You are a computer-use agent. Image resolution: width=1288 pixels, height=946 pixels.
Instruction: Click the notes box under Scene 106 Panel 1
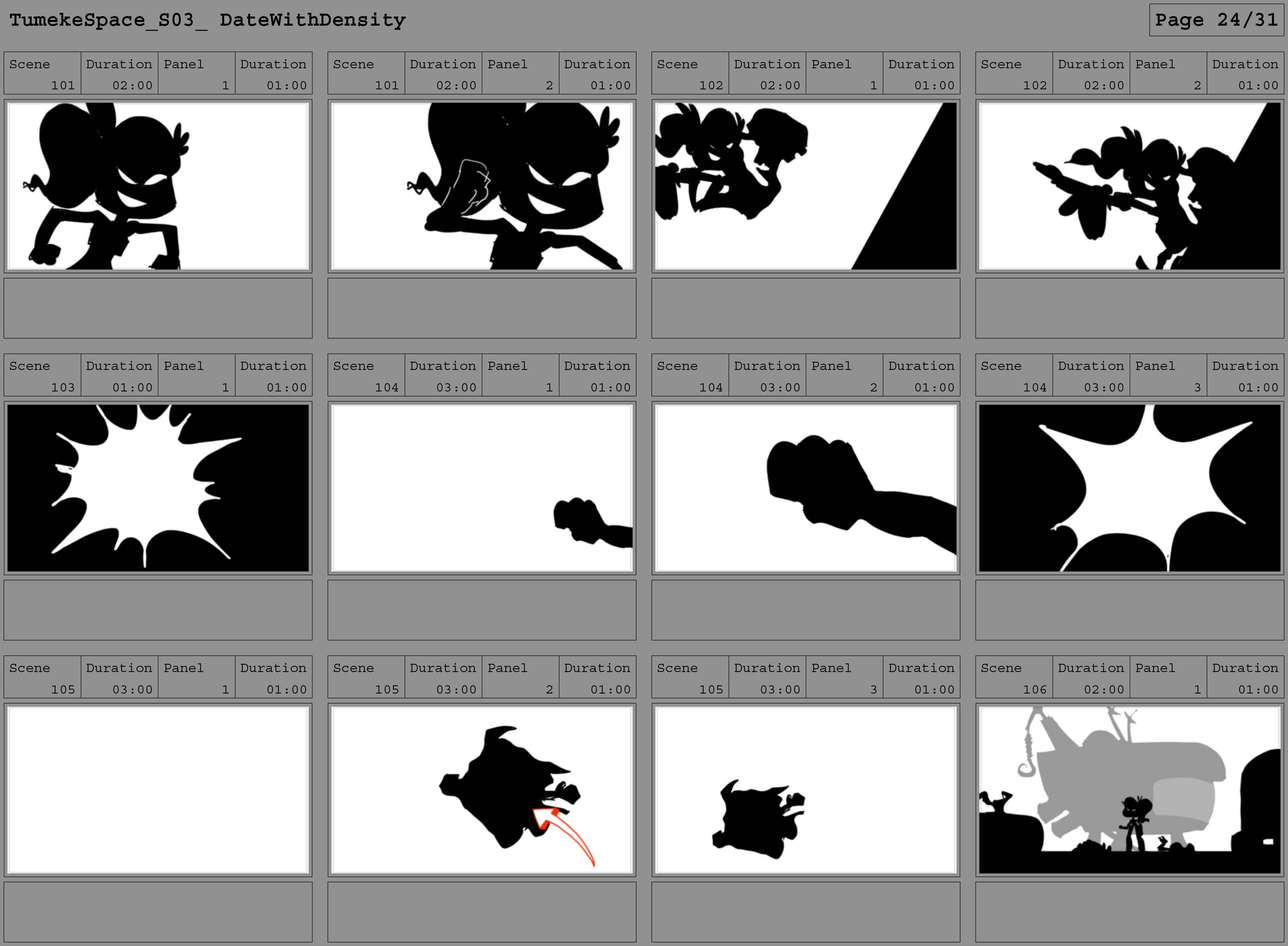1130,912
